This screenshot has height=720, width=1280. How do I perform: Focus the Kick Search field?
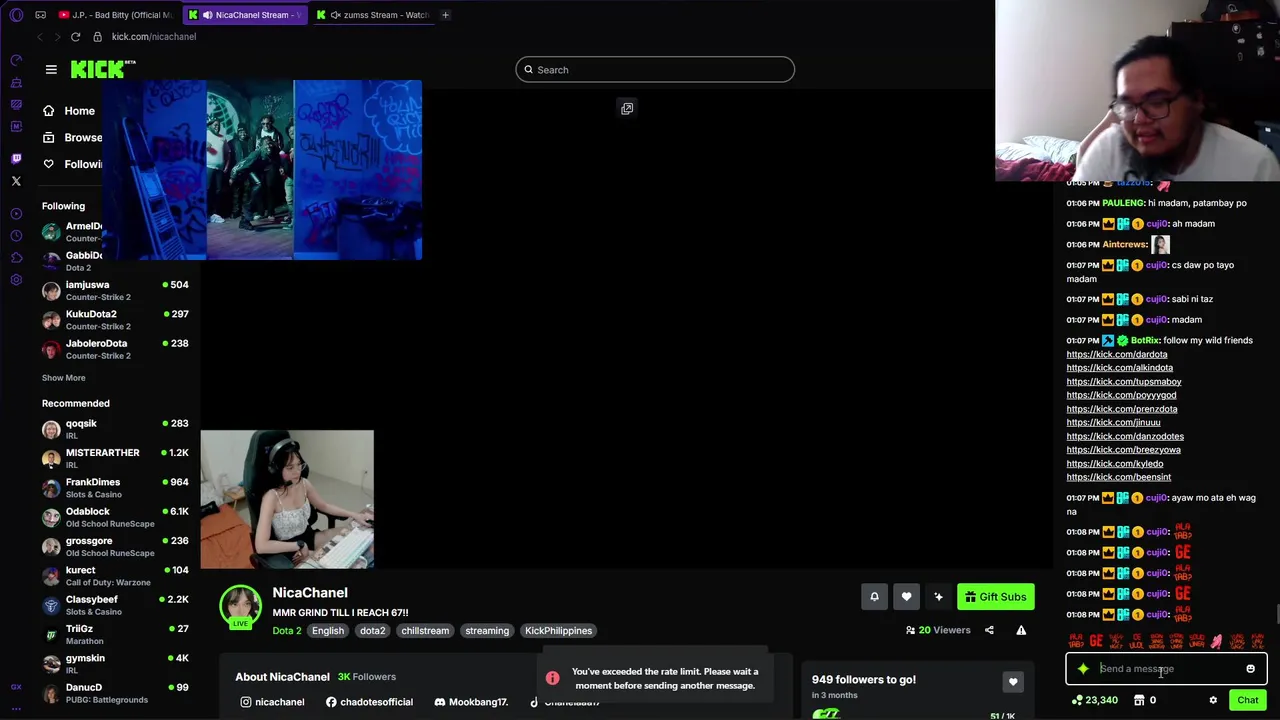point(655,70)
